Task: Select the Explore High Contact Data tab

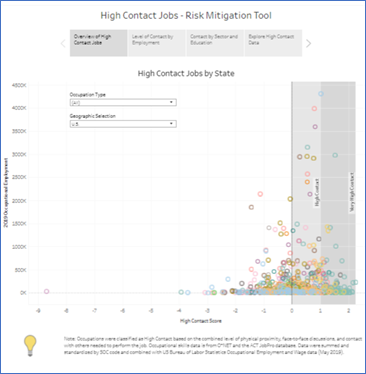Action: pos(273,43)
